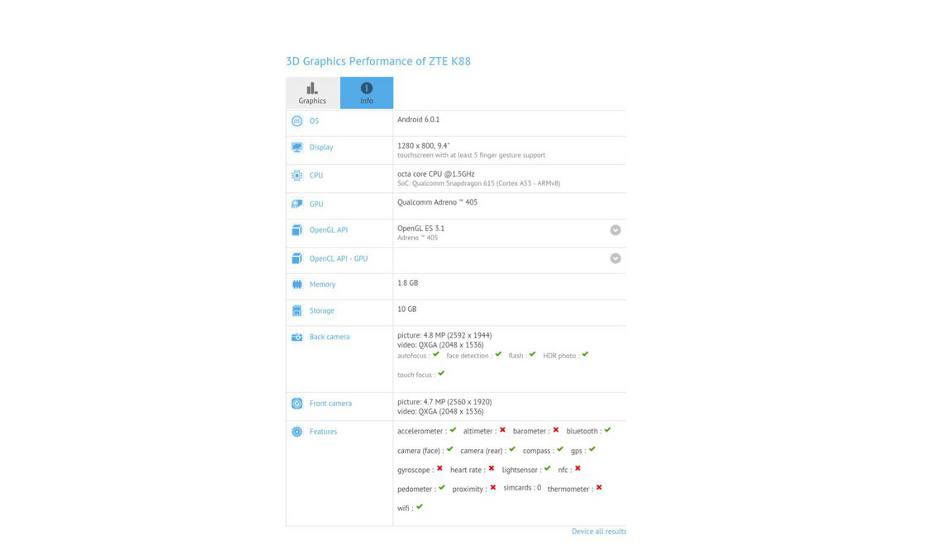Click the page title 3D Graphics Performance of ZTE K88
950x549 pixels.
pyautogui.click(x=378, y=61)
